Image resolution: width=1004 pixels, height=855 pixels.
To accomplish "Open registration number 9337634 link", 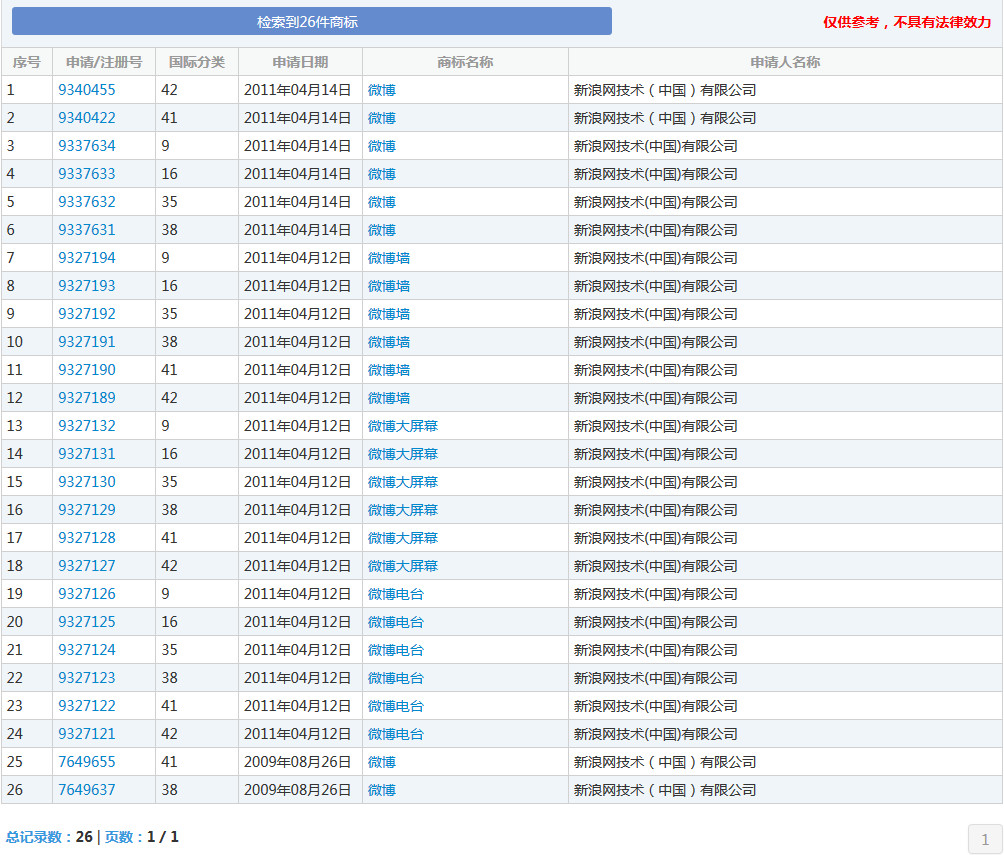I will pyautogui.click(x=86, y=146).
